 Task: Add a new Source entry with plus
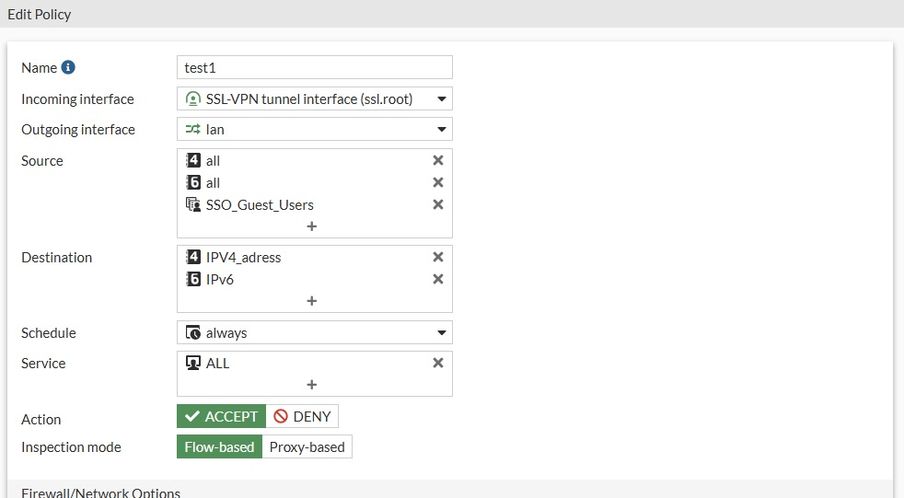[312, 226]
